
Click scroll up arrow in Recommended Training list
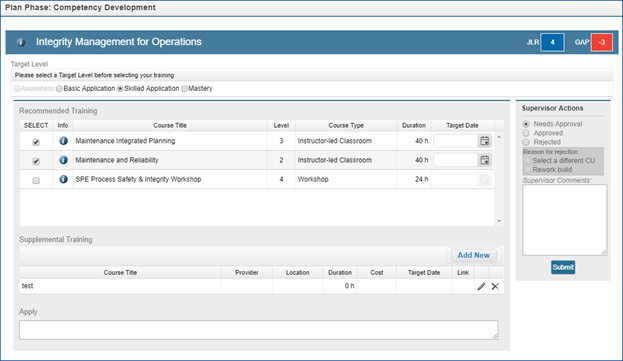499,137
